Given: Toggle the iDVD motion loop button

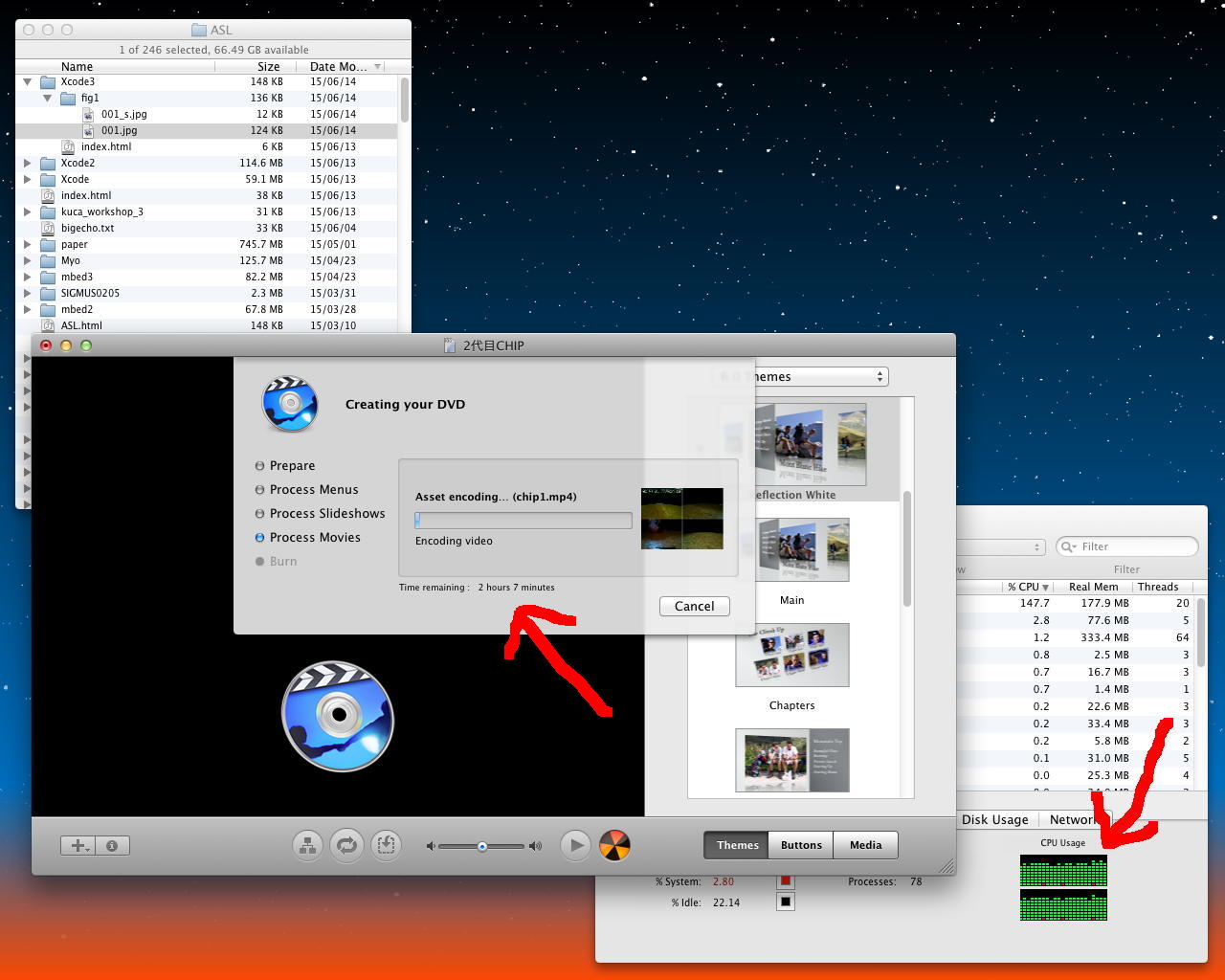Looking at the screenshot, I should pyautogui.click(x=346, y=845).
